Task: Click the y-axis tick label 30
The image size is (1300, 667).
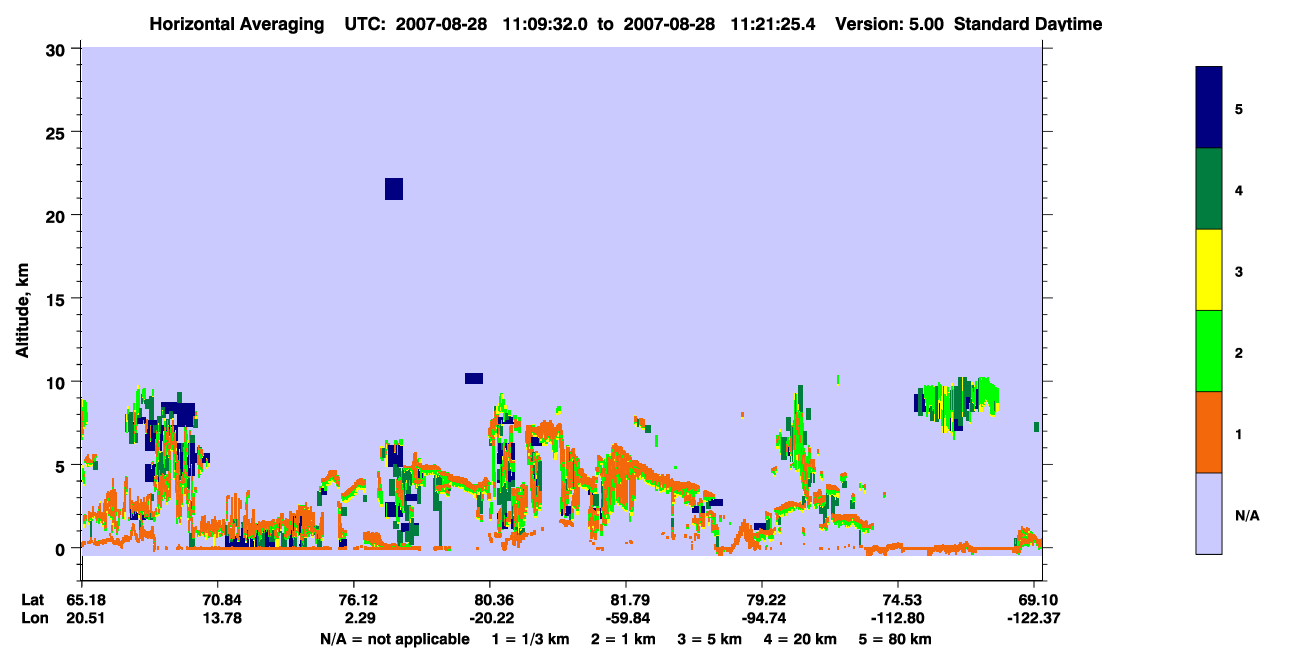Action: [58, 49]
